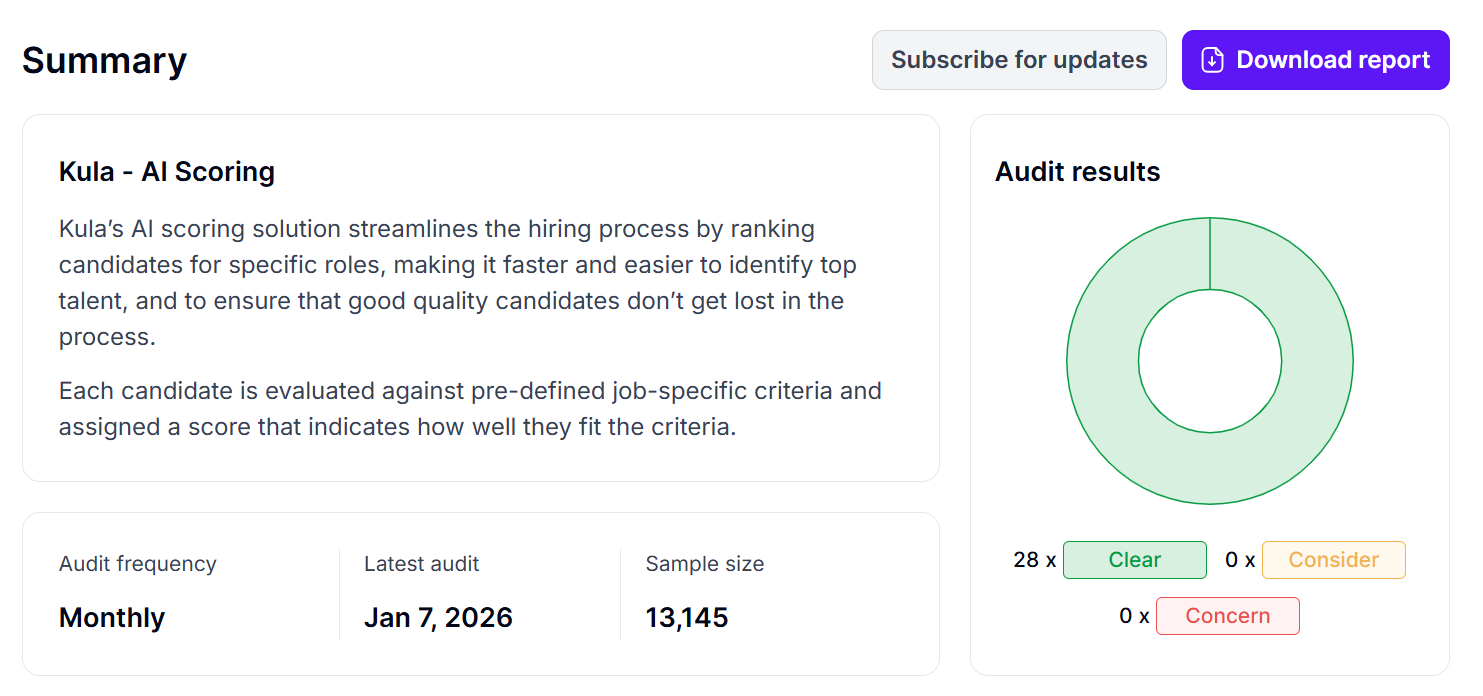1483x696 pixels.
Task: Click the Summary heading
Action: (x=104, y=60)
